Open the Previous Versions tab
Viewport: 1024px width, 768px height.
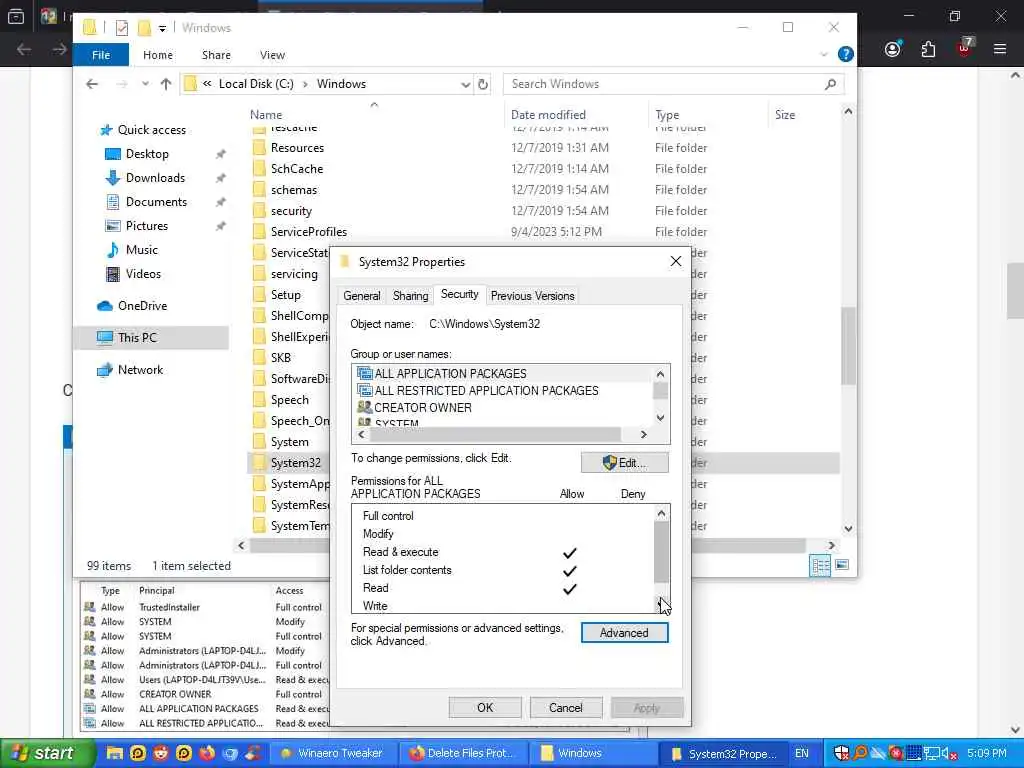coord(532,296)
